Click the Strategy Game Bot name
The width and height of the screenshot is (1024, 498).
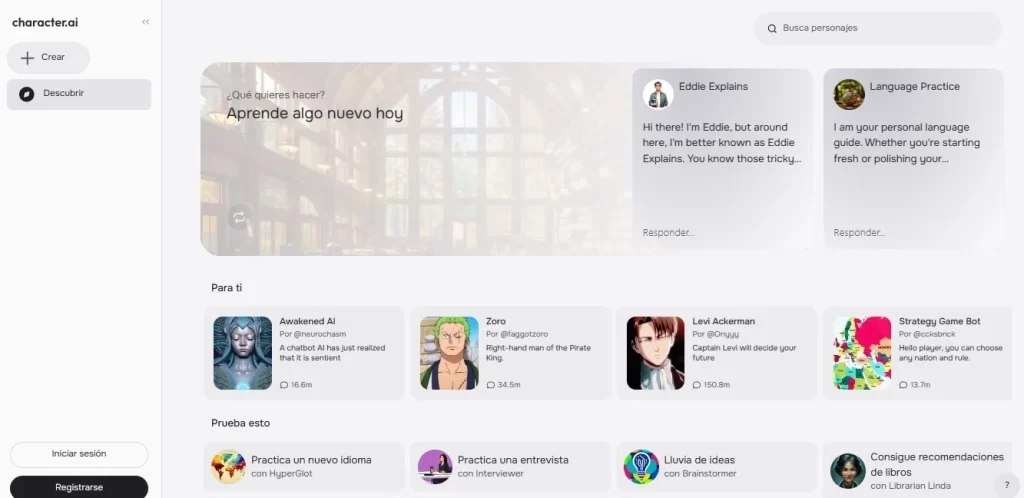click(x=939, y=321)
